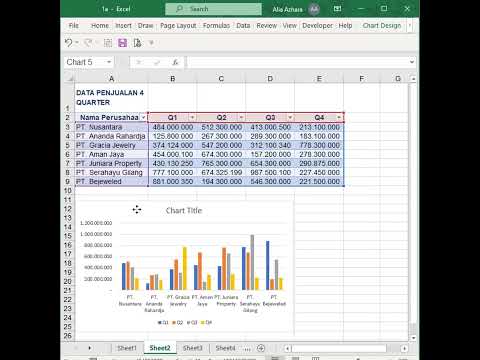Click cell with PT. Nusantara
Image resolution: width=480 pixels, height=360 pixels.
click(111, 127)
